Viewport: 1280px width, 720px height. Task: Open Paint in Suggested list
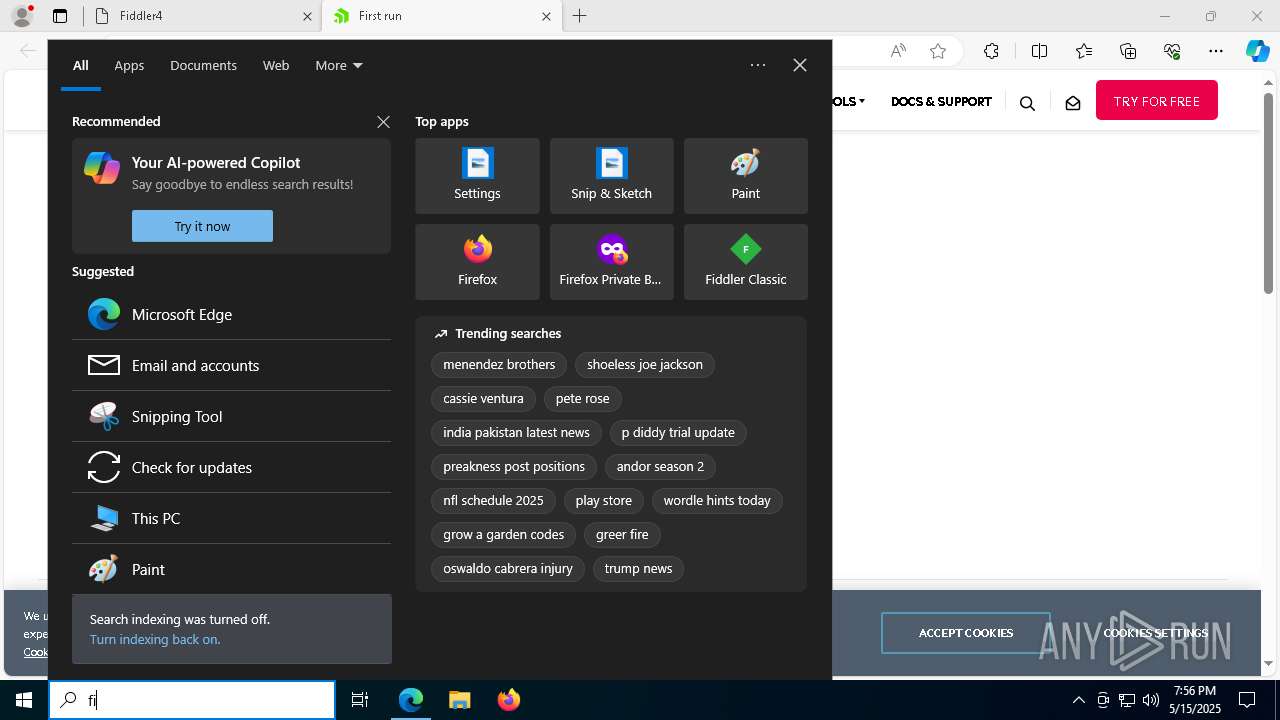click(231, 569)
